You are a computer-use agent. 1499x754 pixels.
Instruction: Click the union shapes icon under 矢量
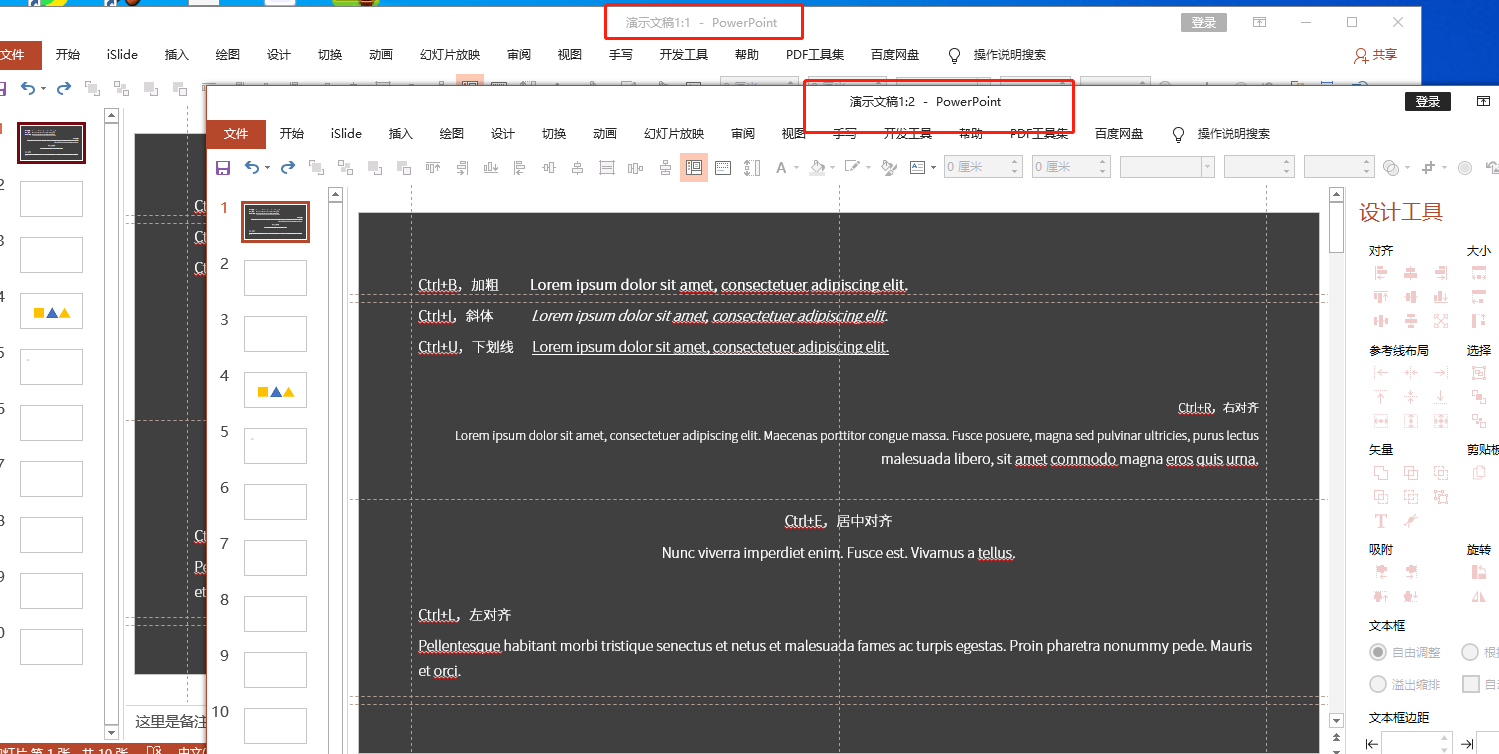1381,472
